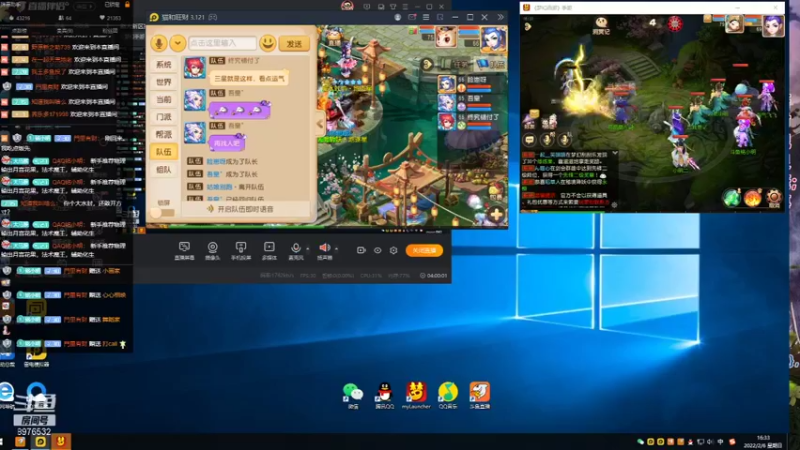Click the record video icon in stream toolbar
Screen dimensions: 800x450
[361, 250]
